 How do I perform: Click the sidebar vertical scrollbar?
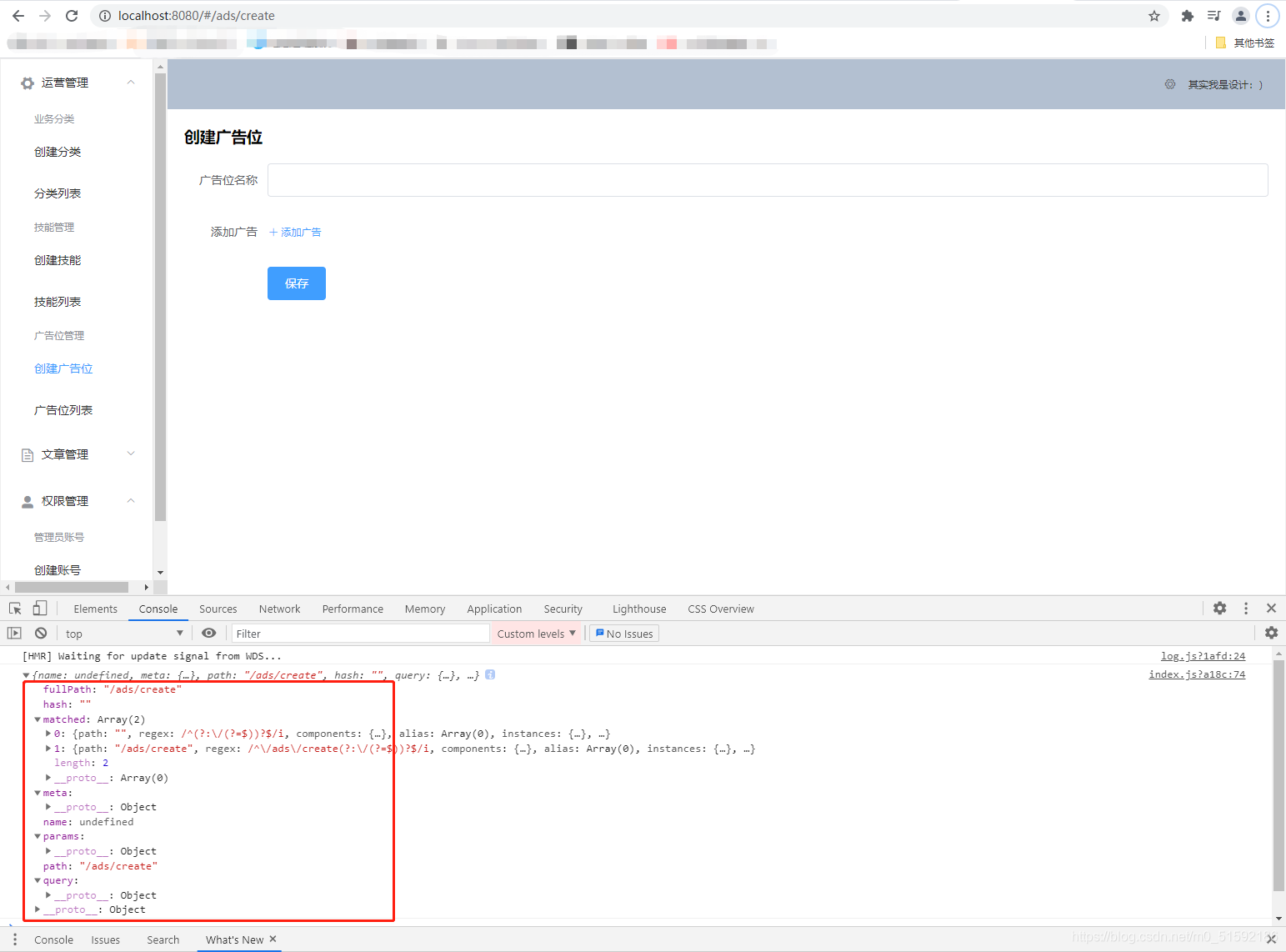(160, 296)
